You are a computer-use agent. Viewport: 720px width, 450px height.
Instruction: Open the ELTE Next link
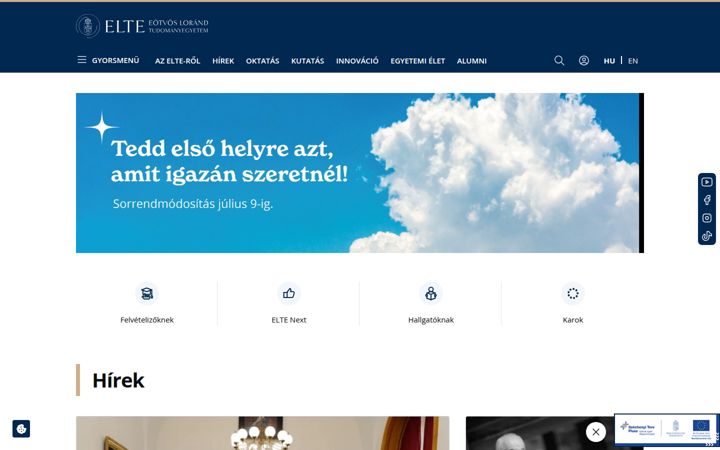(289, 320)
